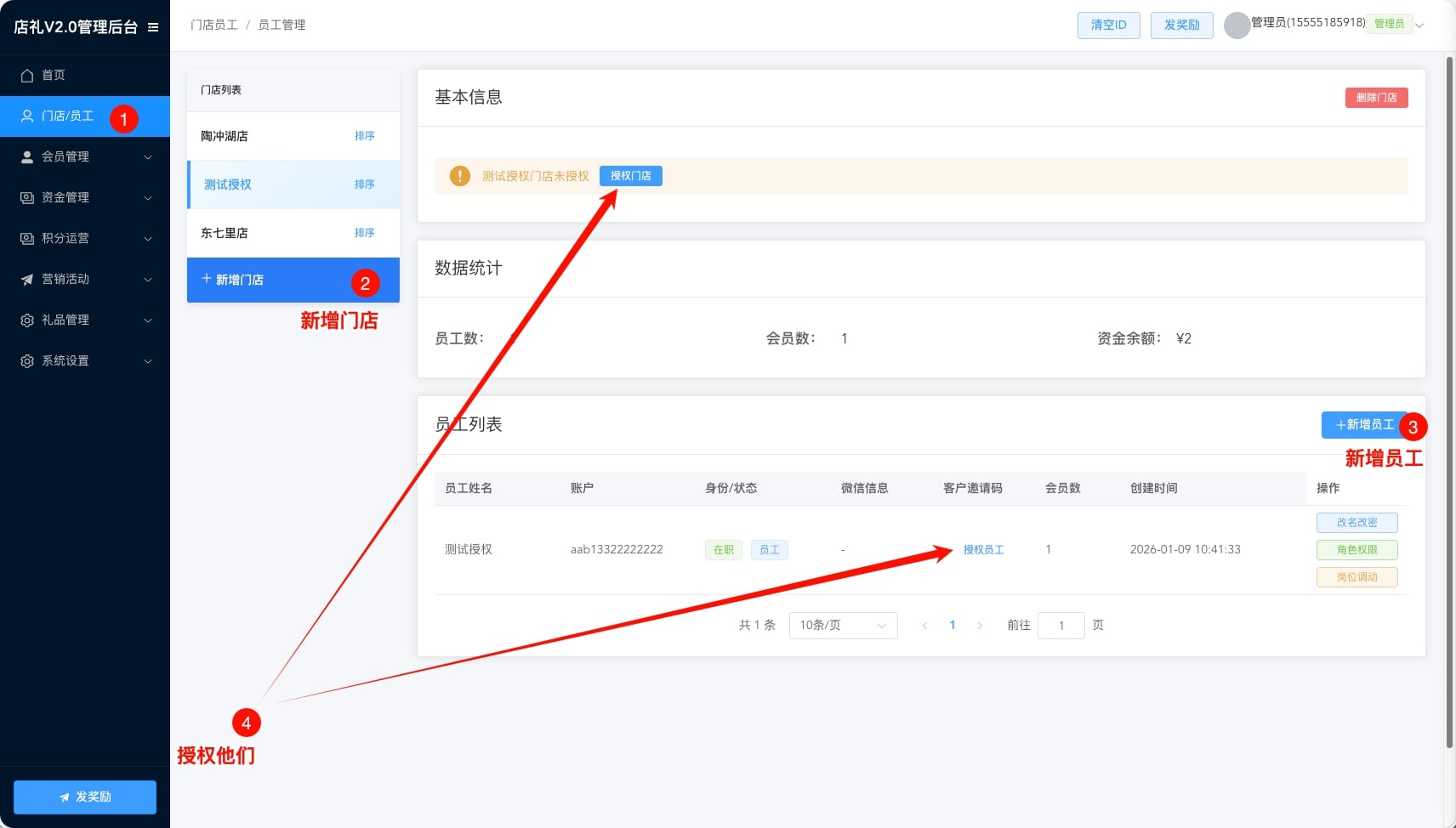Click the gear icon for 系统设置
This screenshot has width=1456, height=828.
click(x=27, y=361)
